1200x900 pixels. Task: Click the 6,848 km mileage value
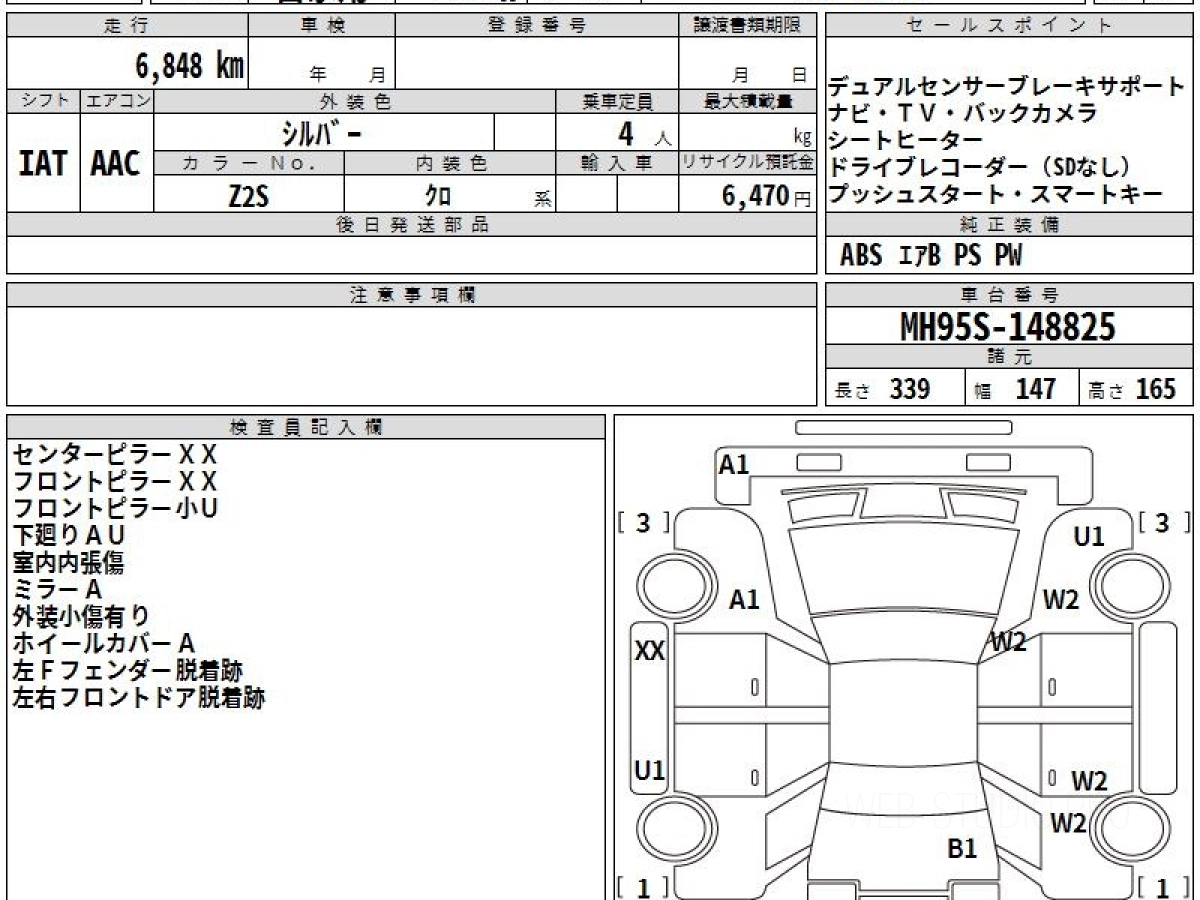pyautogui.click(x=189, y=66)
